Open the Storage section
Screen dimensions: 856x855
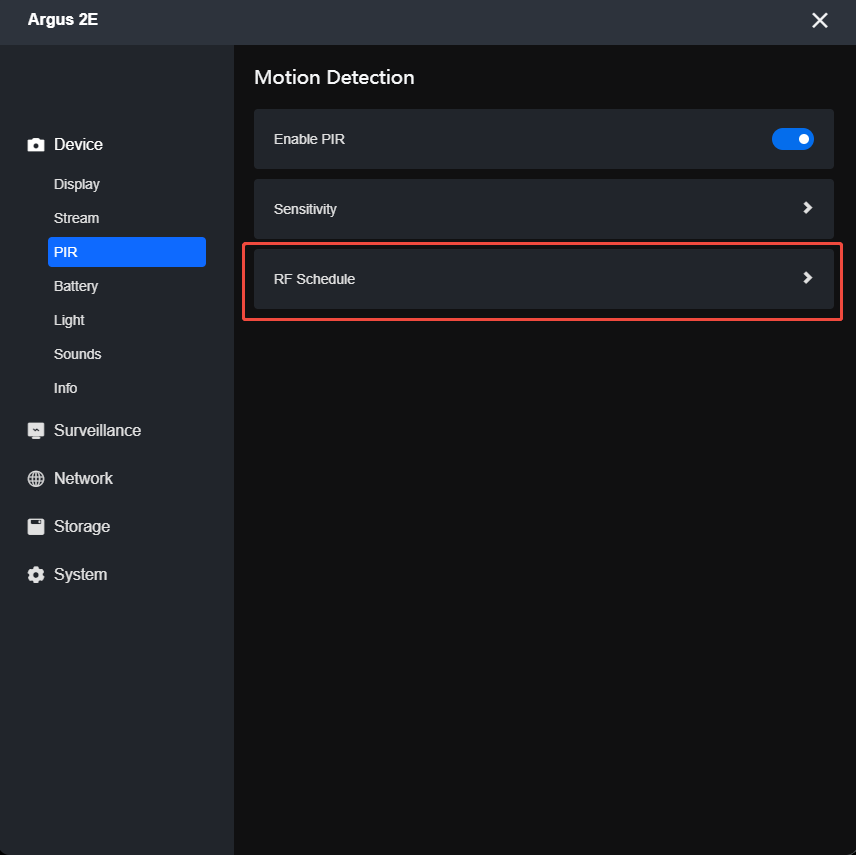(82, 527)
